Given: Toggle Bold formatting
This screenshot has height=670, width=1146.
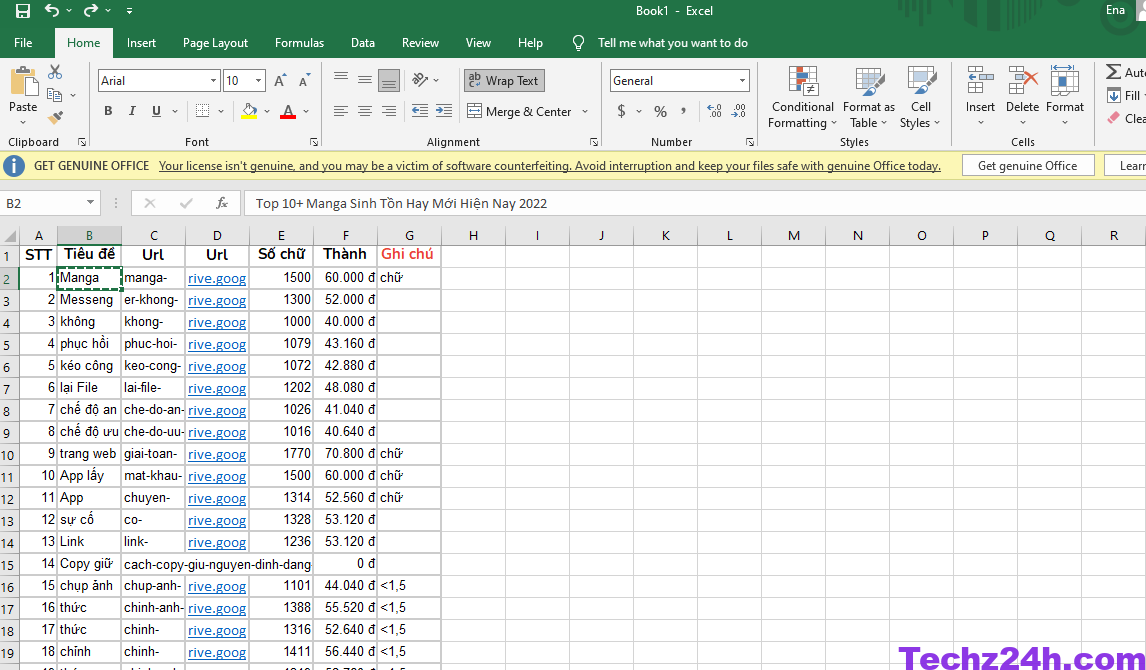Looking at the screenshot, I should [x=108, y=111].
